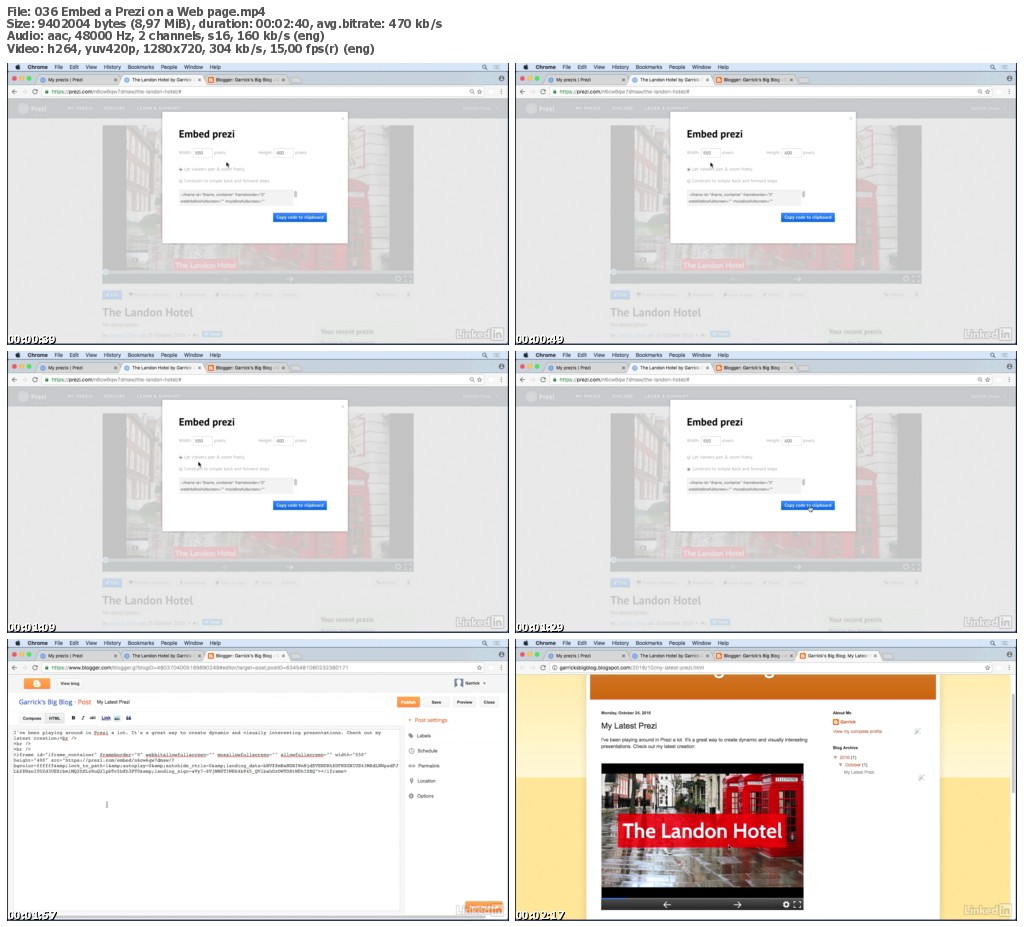The height and width of the screenshot is (927, 1024).
Task: Open Schedule in Blogger post settings
Action: point(423,751)
